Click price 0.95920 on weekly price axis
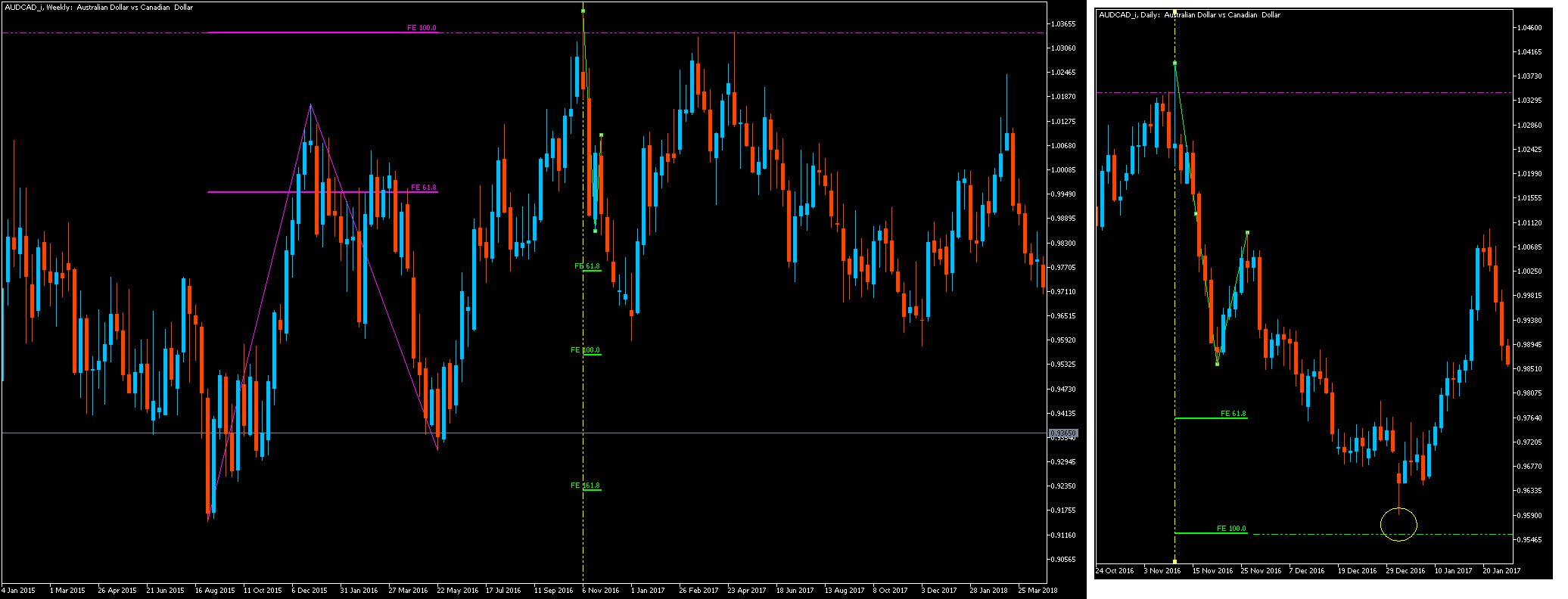Image resolution: width=1568 pixels, height=599 pixels. (1063, 340)
